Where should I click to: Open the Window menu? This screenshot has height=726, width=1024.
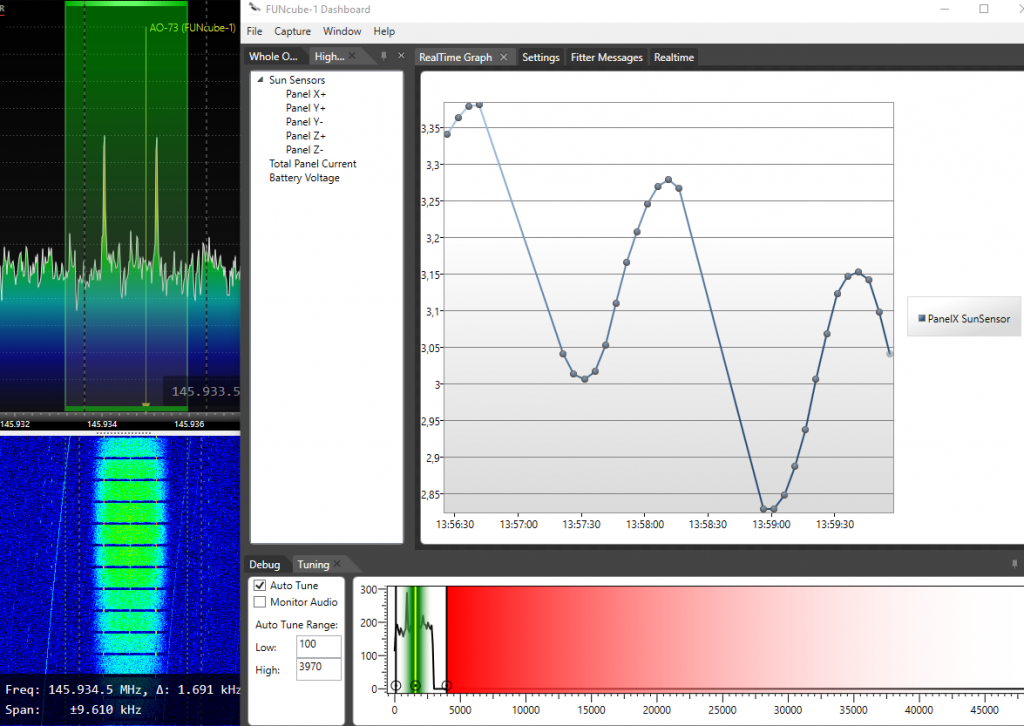coord(342,31)
